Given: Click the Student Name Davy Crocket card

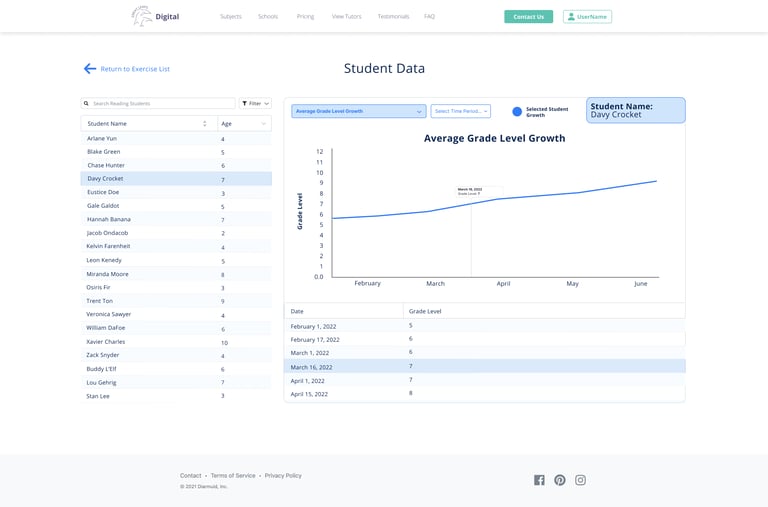Looking at the screenshot, I should tap(636, 110).
